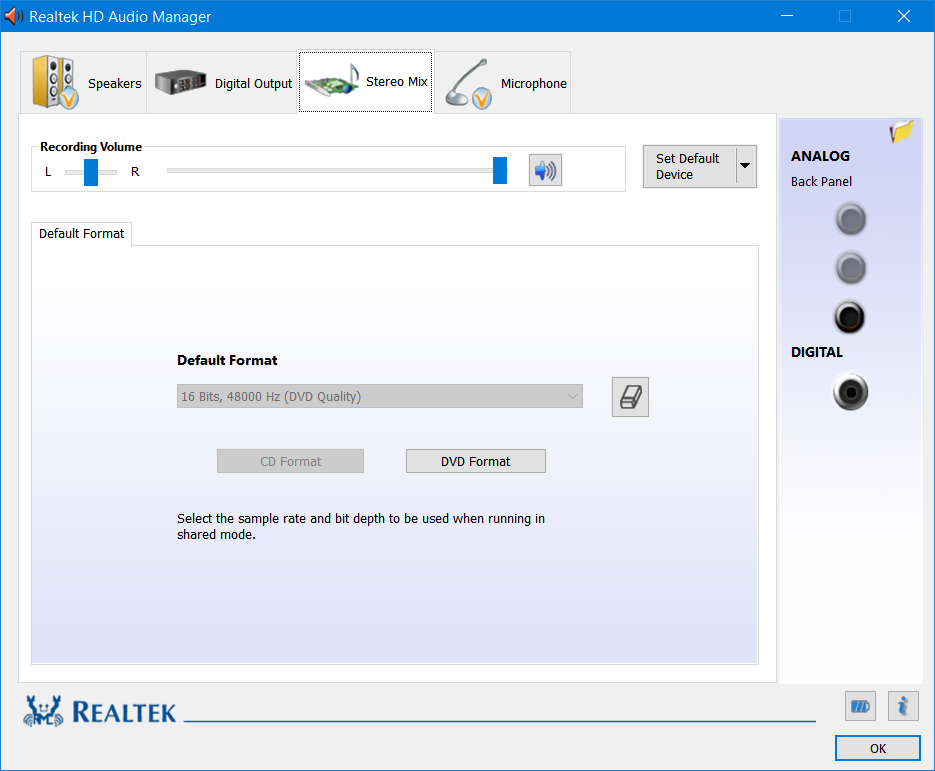Click the black analog back panel jack

(849, 317)
